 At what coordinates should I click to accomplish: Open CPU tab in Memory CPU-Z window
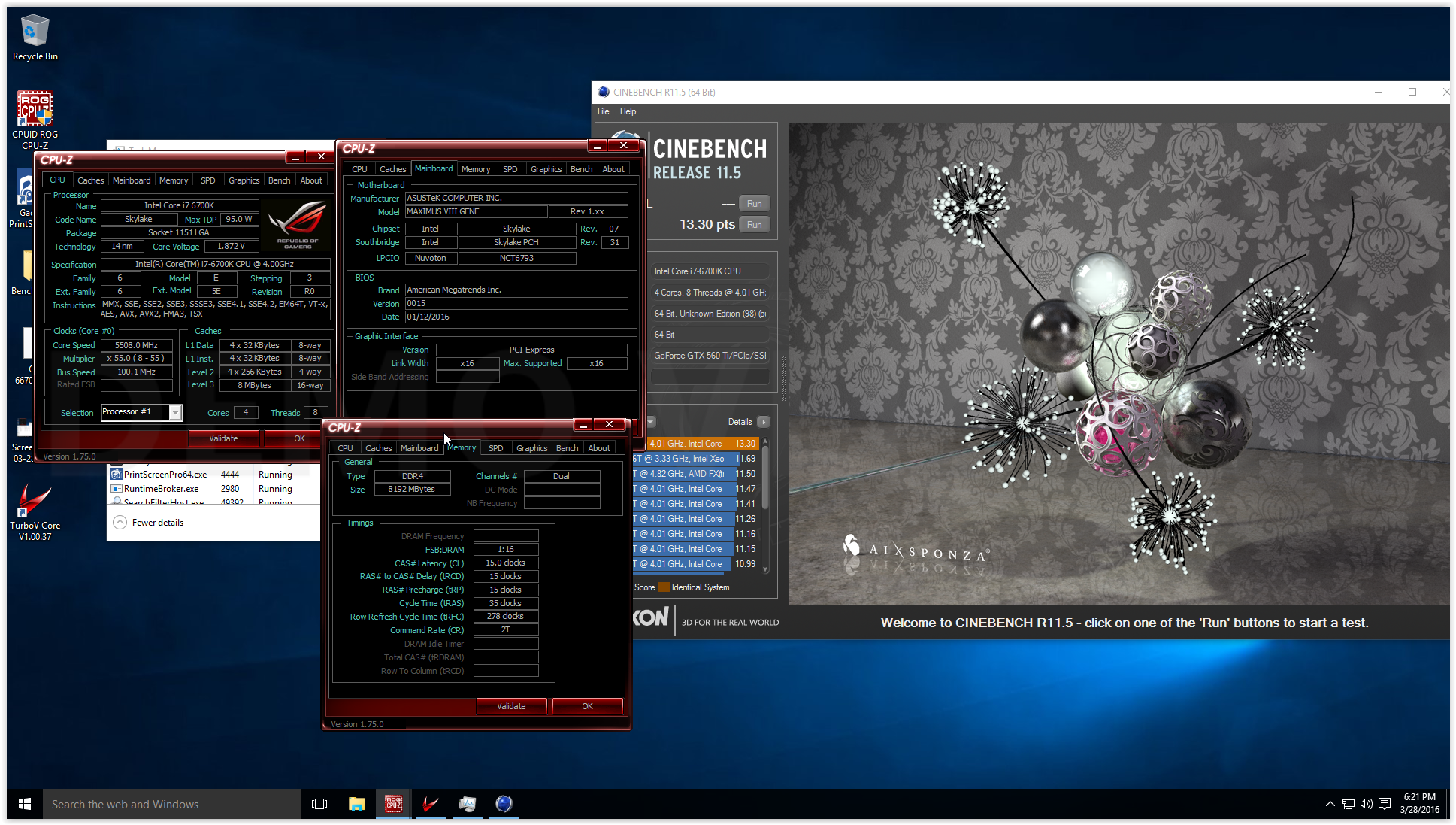345,448
